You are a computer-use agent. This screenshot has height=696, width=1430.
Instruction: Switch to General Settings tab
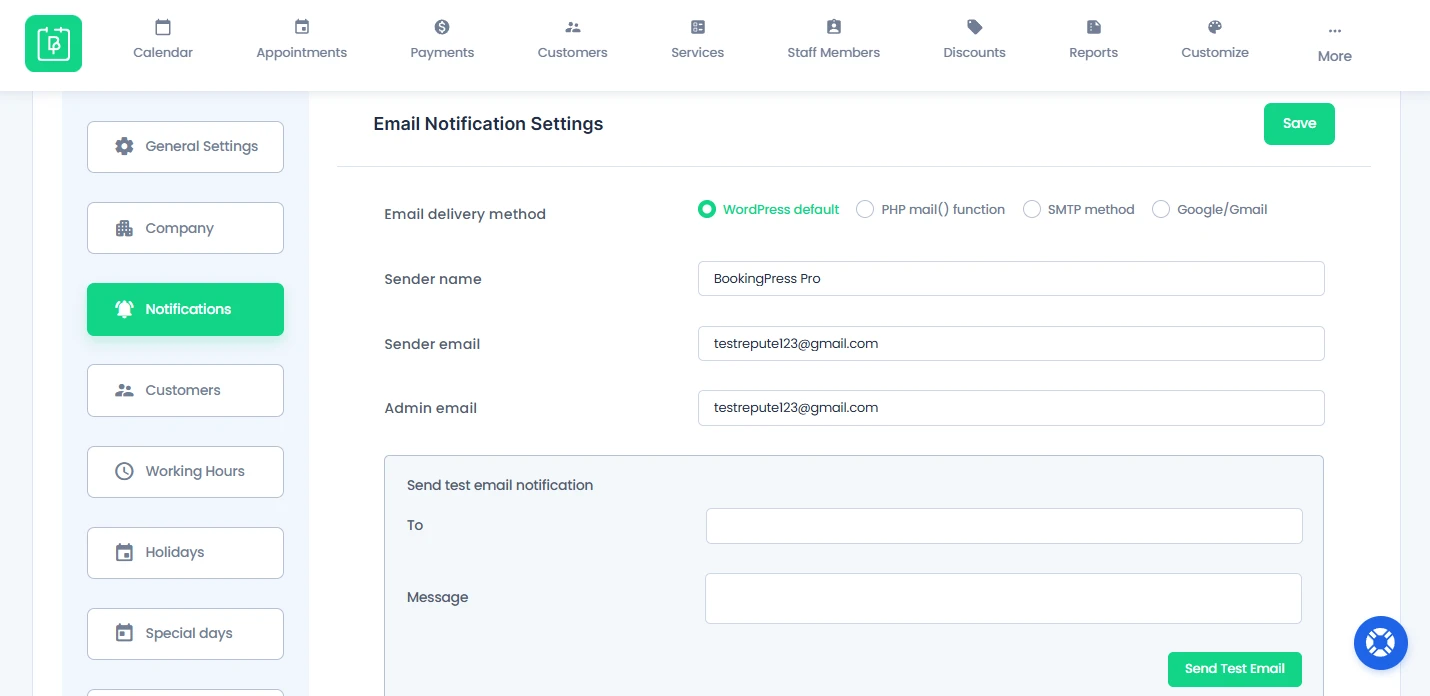185,147
